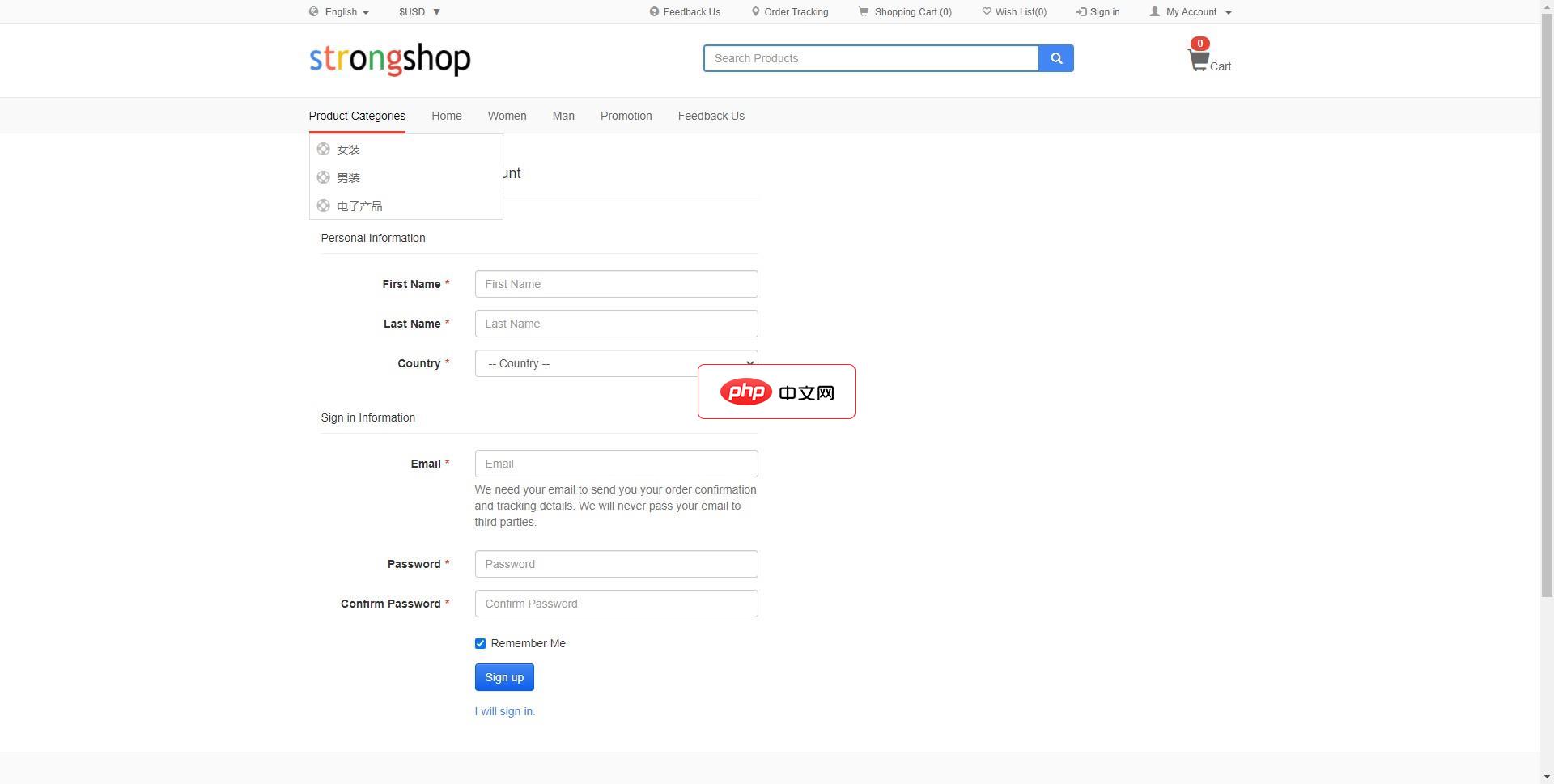Click into the First Name field
Screen dimensions: 1554x784
coord(616,284)
